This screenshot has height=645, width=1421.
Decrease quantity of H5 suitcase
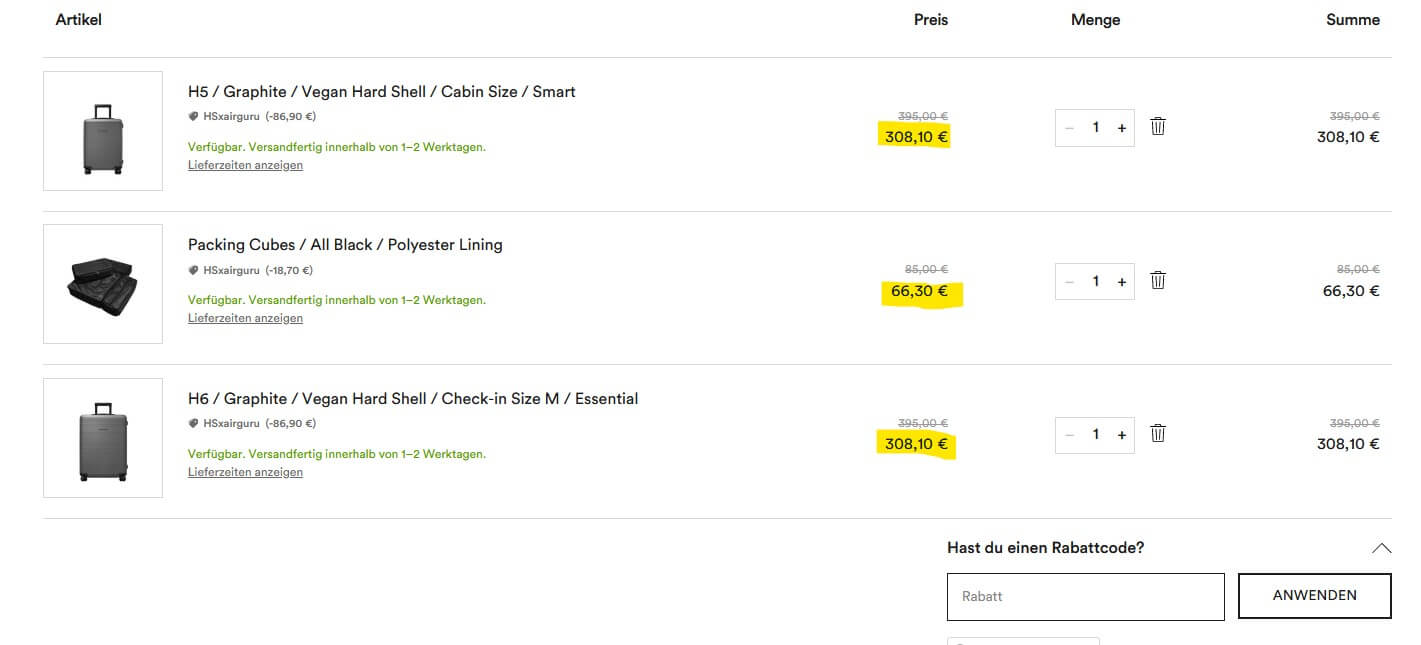pyautogui.click(x=1070, y=128)
